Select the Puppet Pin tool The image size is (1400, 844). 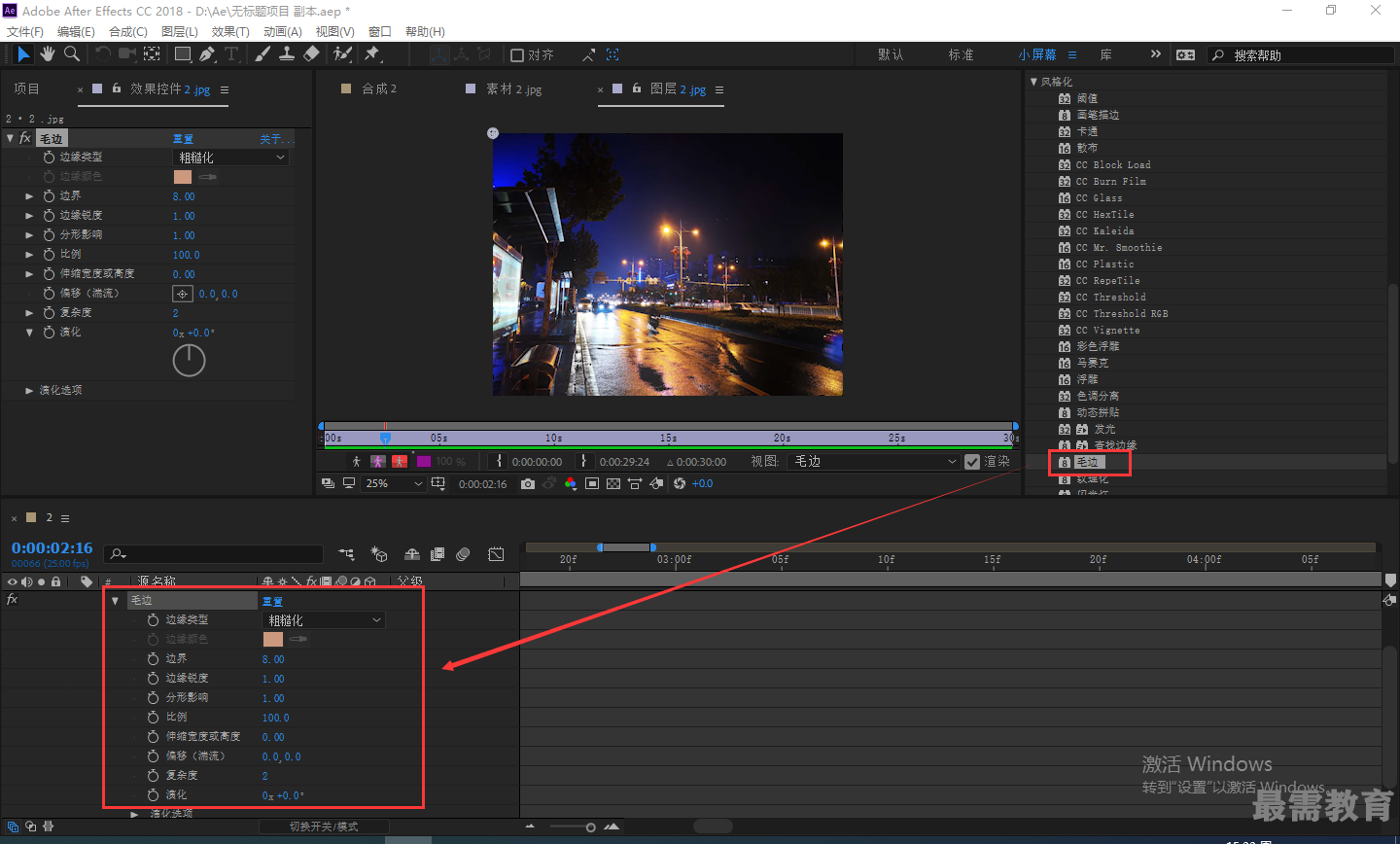[372, 54]
